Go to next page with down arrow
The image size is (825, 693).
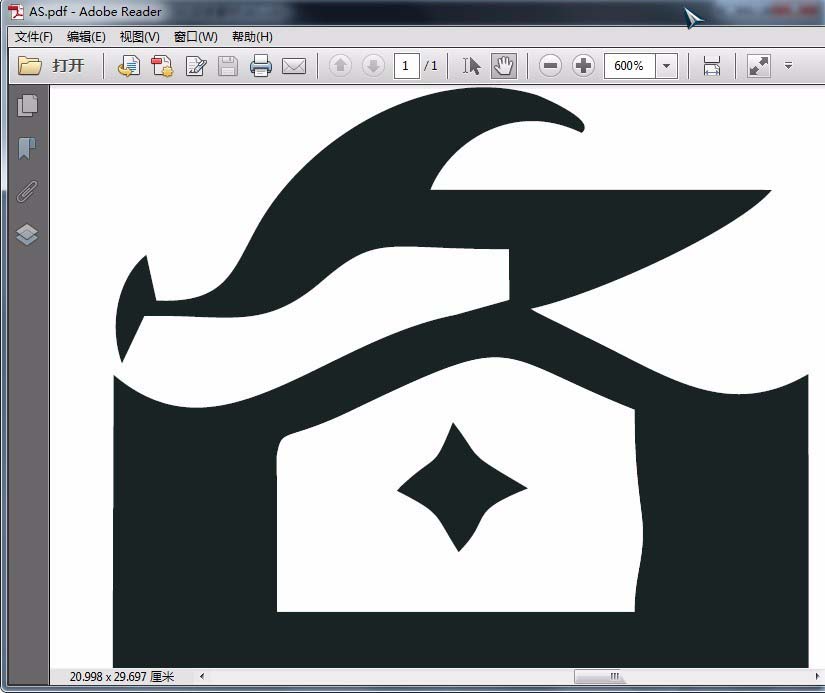[x=373, y=66]
